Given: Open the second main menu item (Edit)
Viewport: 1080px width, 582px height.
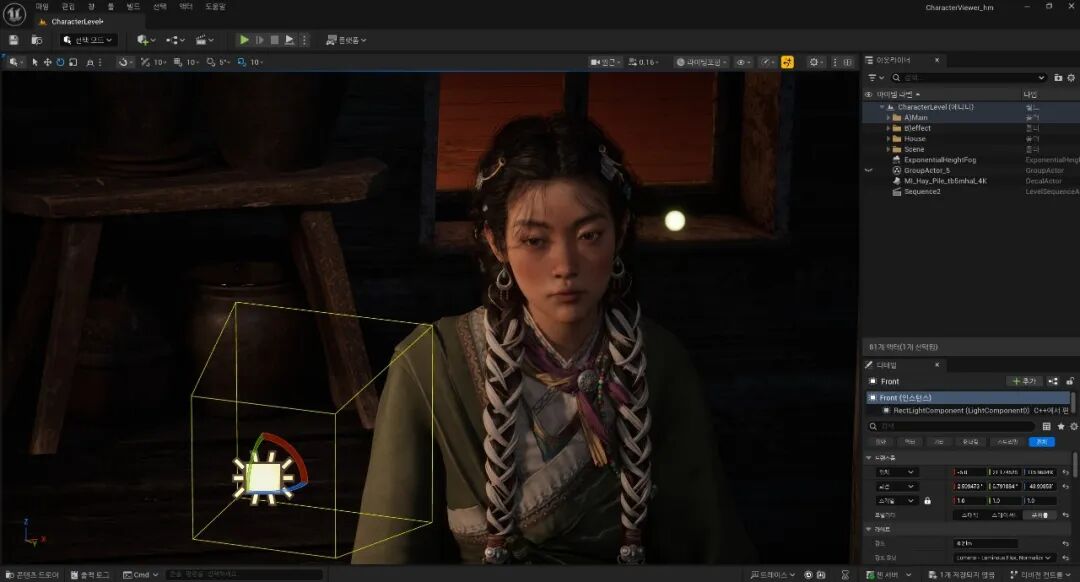Looking at the screenshot, I should pos(68,6).
